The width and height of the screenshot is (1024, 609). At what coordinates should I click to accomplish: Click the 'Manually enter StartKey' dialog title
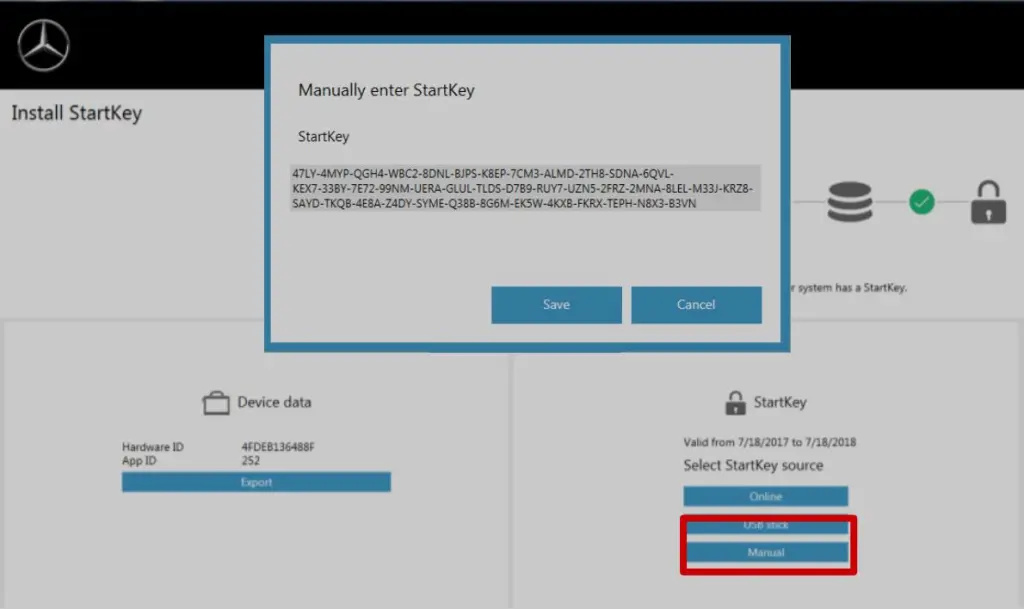[x=386, y=90]
